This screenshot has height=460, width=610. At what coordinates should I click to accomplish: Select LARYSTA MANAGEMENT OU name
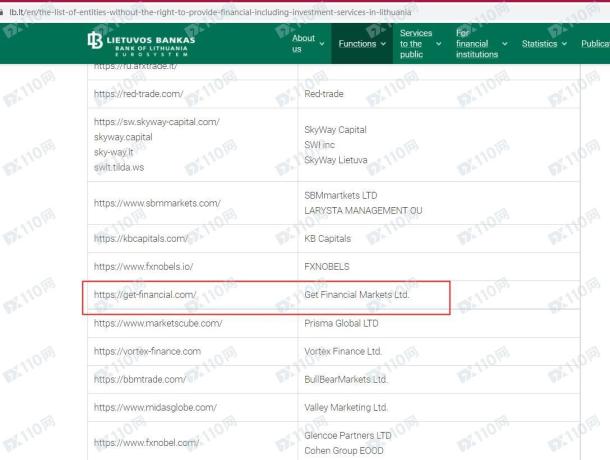tap(363, 211)
